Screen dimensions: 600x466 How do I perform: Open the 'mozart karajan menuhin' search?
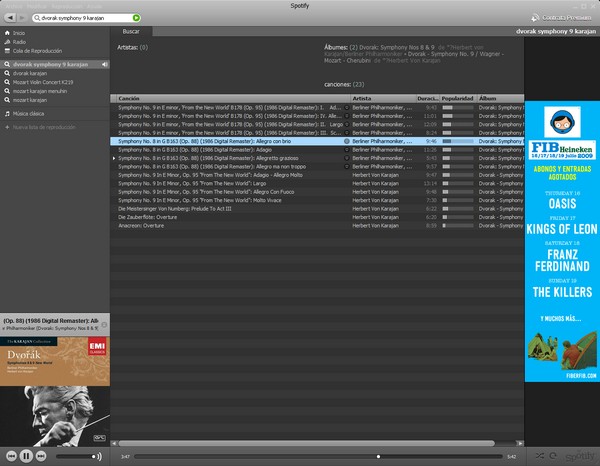click(40, 91)
